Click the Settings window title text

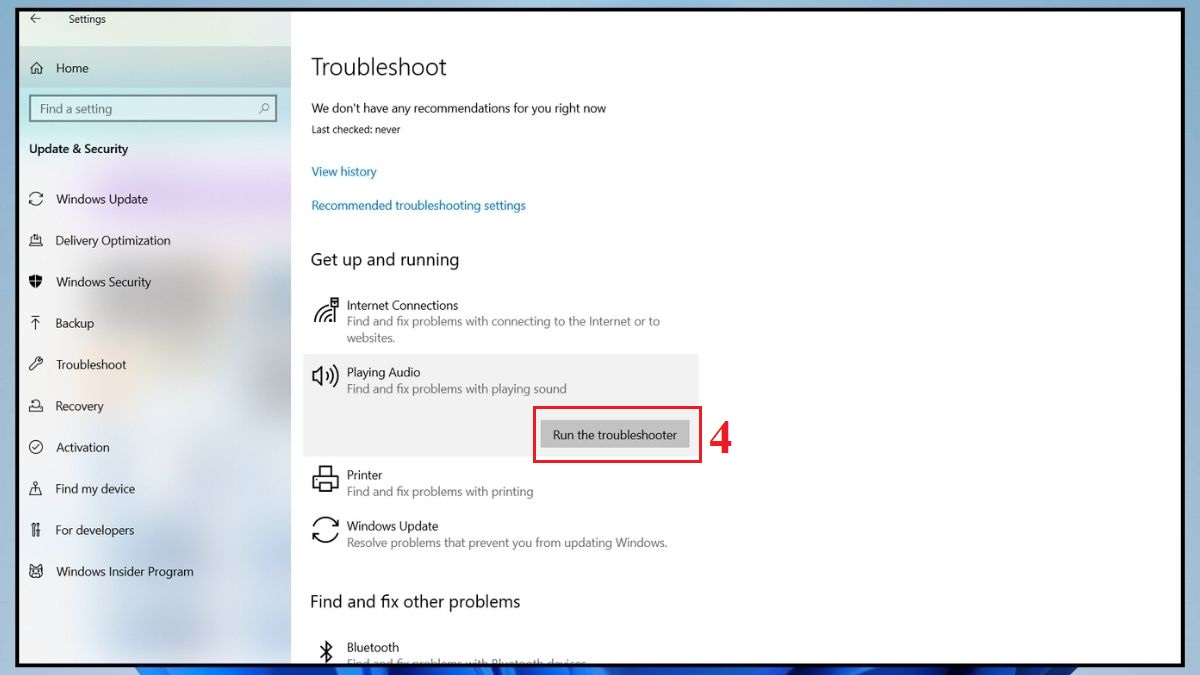[87, 19]
